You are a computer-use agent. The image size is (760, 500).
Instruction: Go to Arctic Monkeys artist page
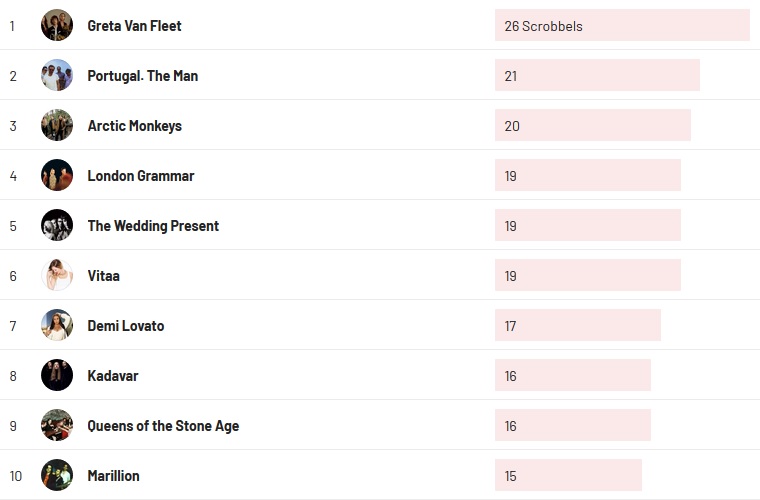point(134,126)
